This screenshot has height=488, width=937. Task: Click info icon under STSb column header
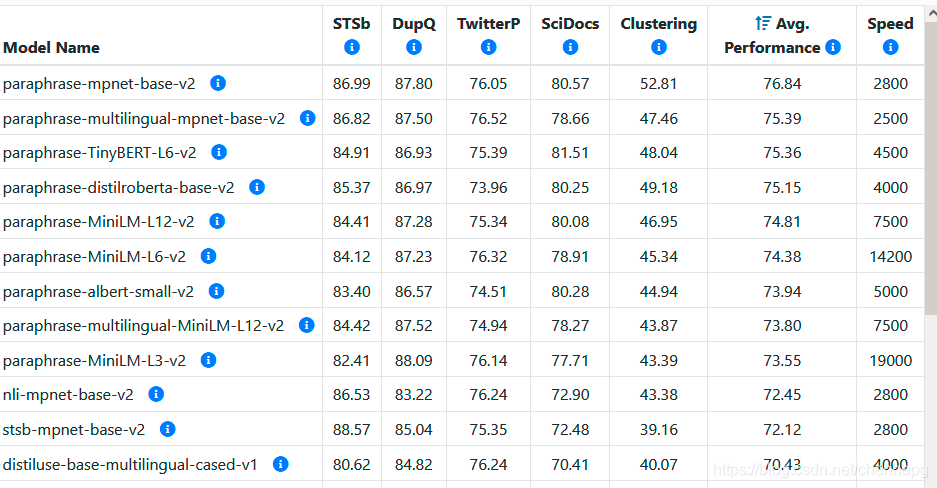coord(351,47)
